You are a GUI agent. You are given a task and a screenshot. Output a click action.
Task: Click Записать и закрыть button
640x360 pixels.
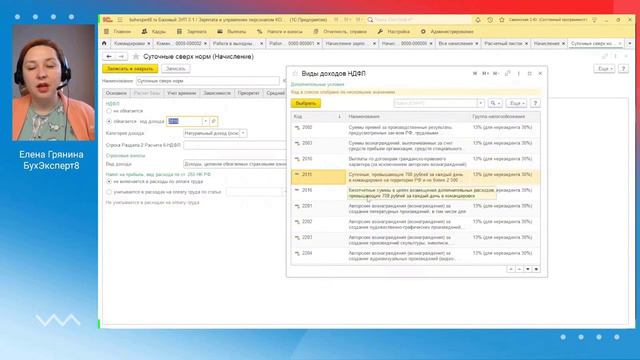(130, 69)
